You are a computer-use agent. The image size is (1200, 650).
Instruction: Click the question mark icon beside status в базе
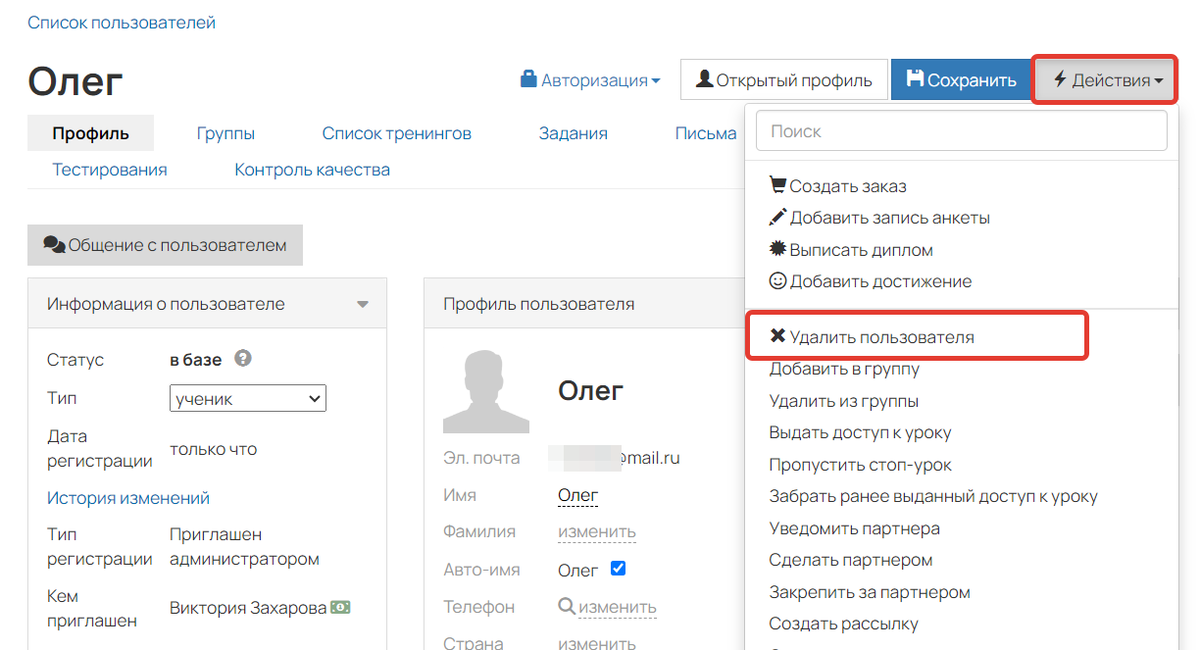(242, 359)
